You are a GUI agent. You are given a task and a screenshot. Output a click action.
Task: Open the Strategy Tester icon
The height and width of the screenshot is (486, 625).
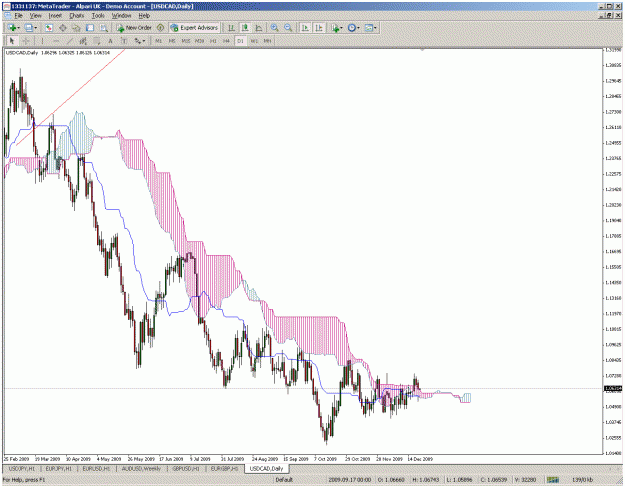click(x=104, y=28)
